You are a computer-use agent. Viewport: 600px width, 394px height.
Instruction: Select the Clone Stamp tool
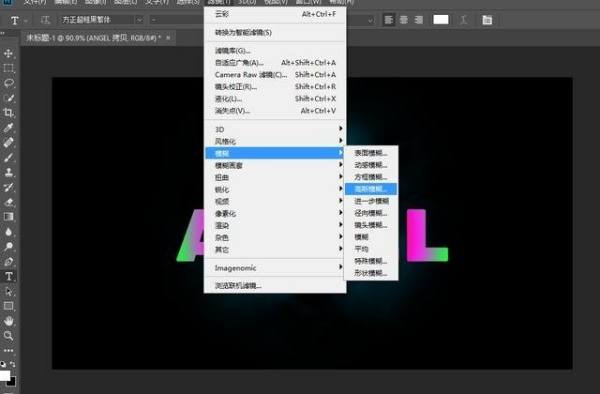pyautogui.click(x=8, y=172)
